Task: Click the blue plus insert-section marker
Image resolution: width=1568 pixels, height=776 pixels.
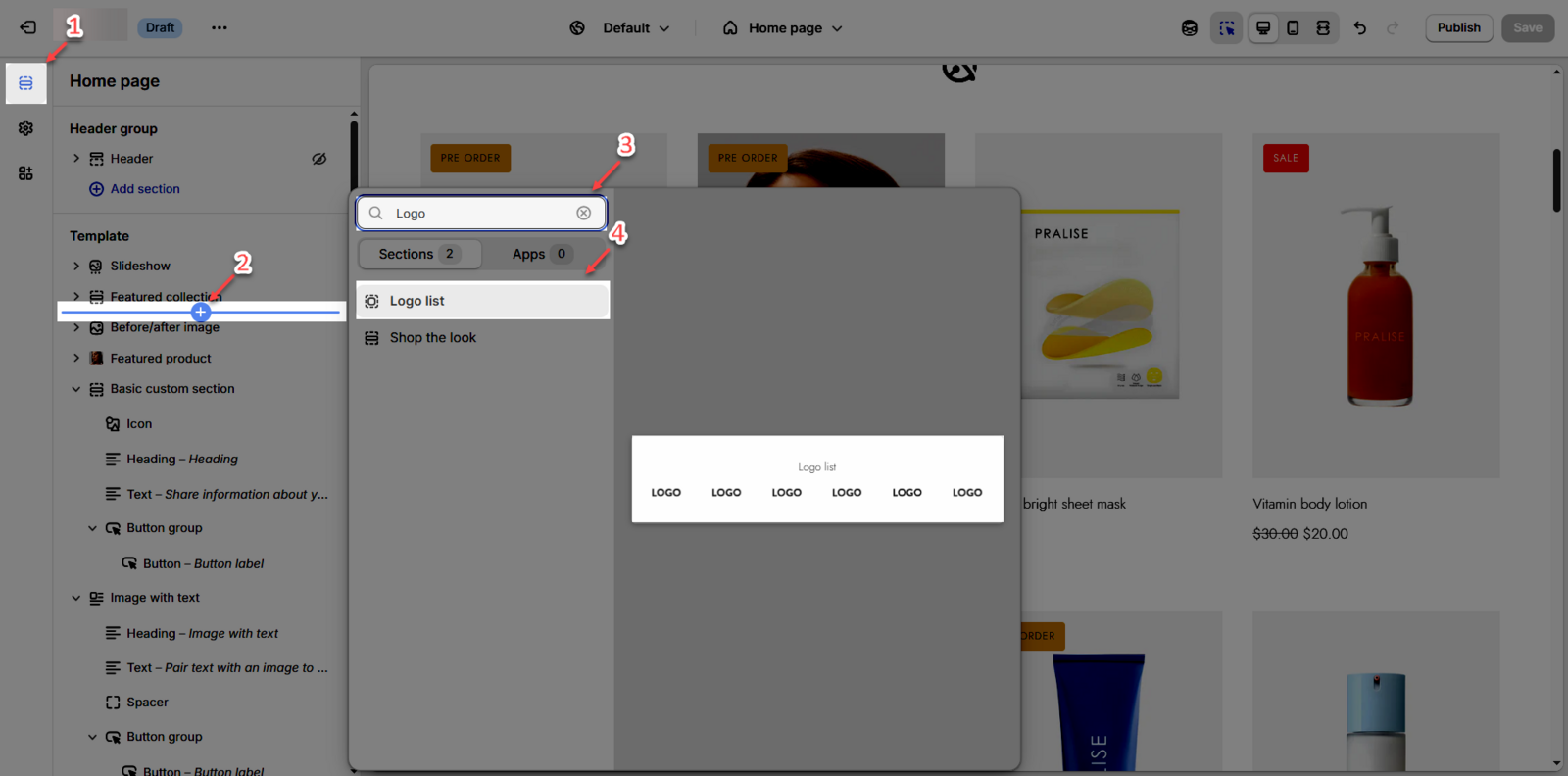Action: [201, 312]
